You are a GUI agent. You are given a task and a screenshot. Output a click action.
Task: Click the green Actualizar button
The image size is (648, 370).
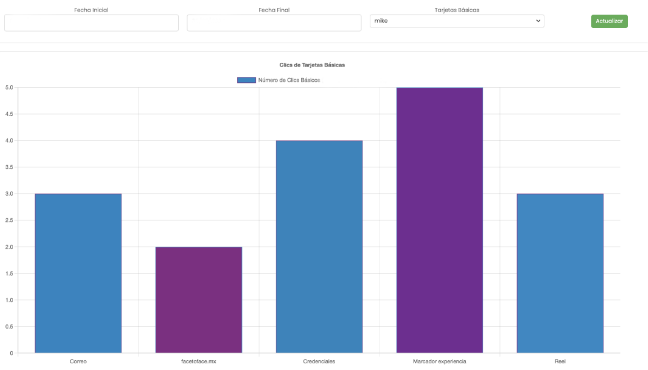pyautogui.click(x=609, y=21)
